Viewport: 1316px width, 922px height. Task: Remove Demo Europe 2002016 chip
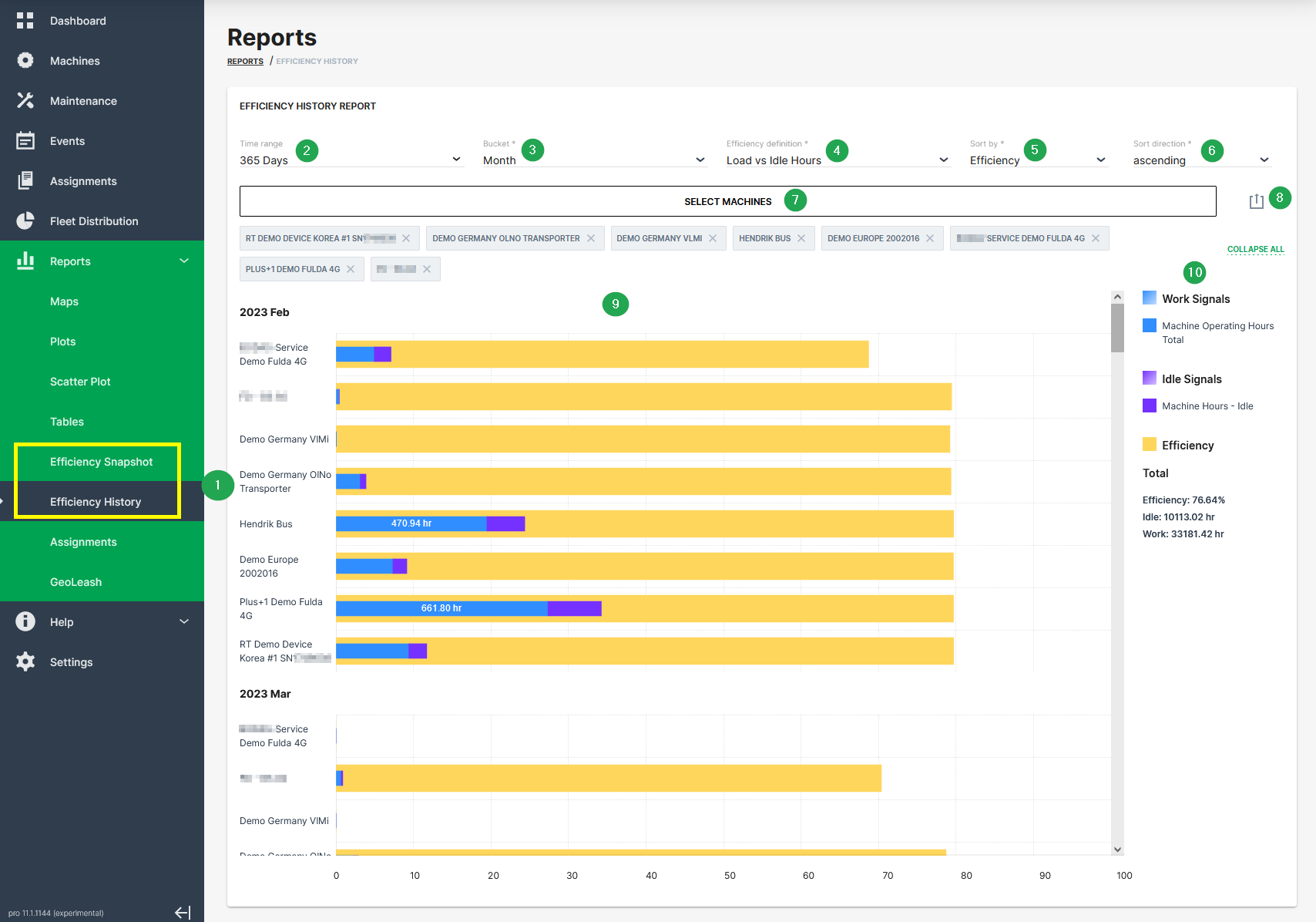(930, 238)
